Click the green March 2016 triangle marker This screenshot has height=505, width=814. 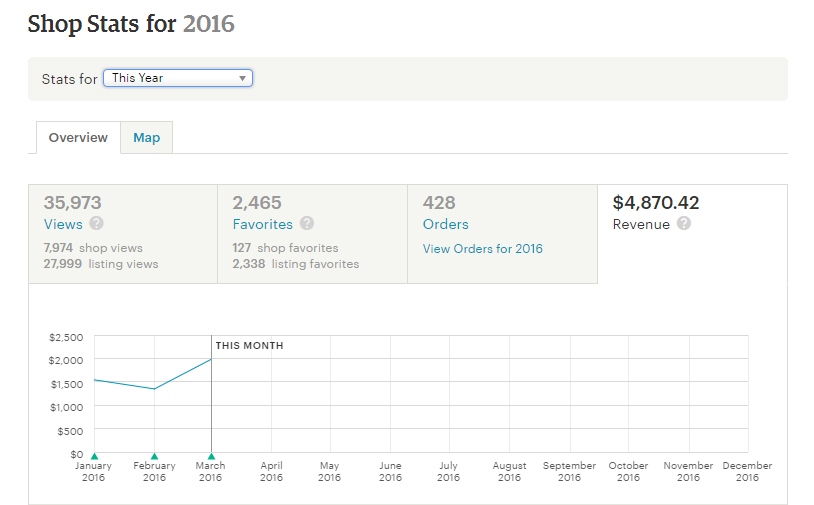pos(211,456)
